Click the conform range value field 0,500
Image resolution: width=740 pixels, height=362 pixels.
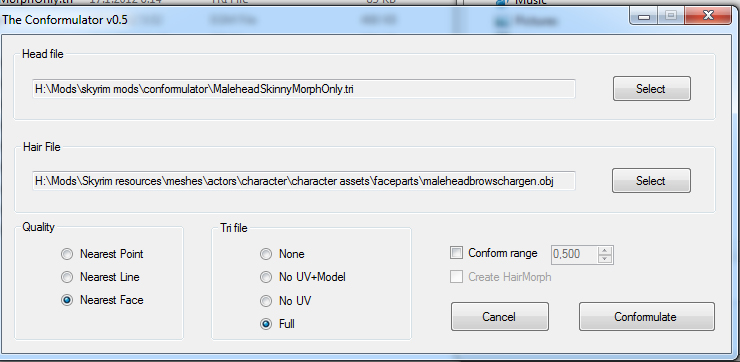click(574, 255)
